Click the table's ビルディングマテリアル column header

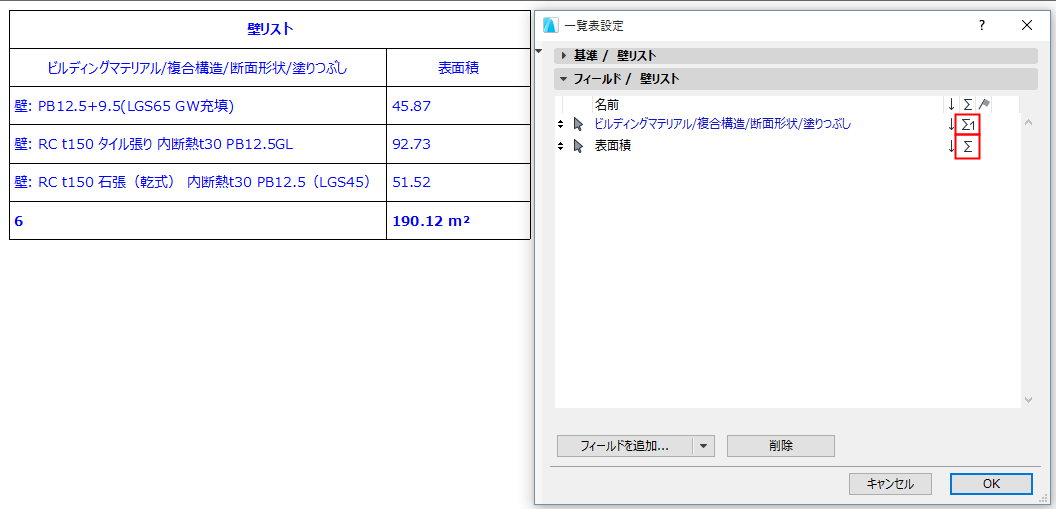(x=198, y=68)
